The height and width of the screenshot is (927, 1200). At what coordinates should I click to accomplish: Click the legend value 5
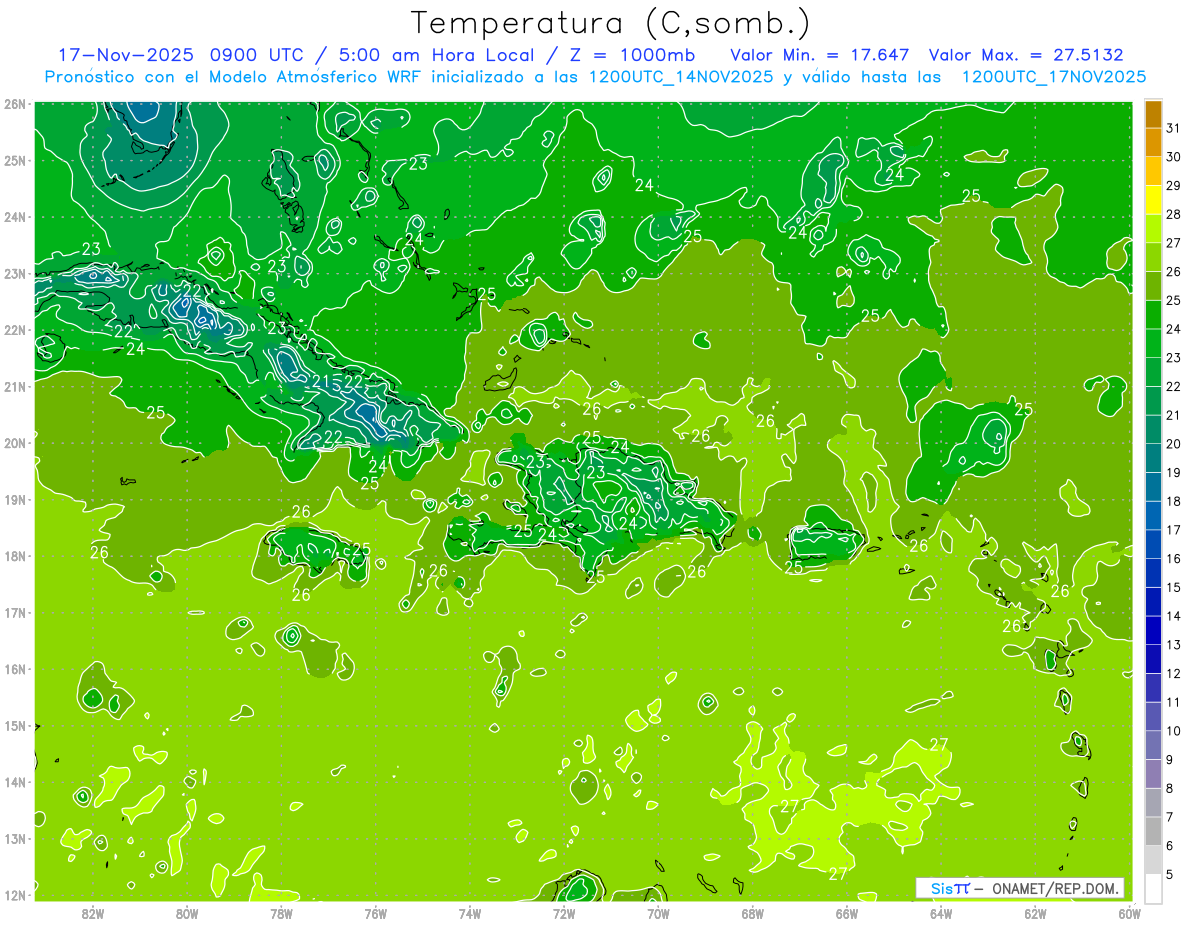click(1171, 874)
